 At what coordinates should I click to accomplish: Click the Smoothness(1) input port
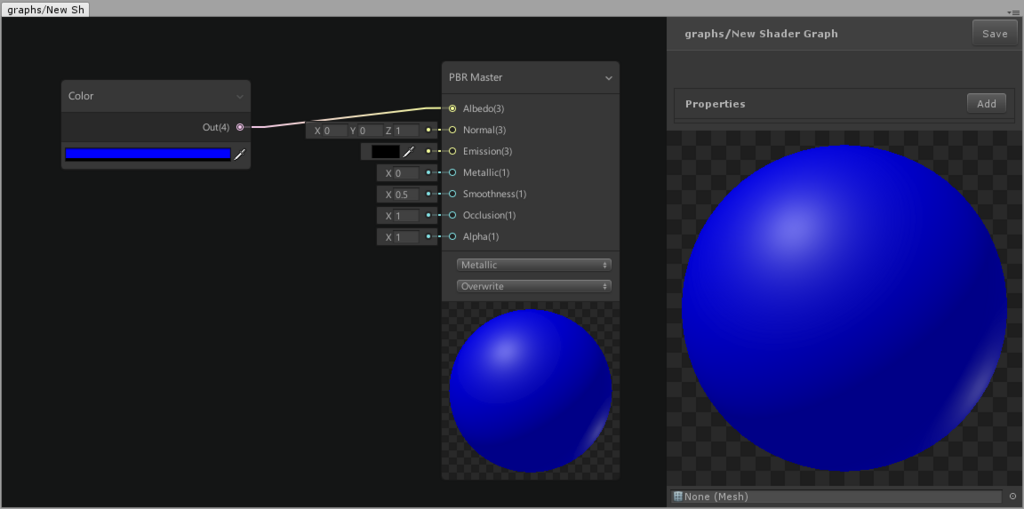[453, 194]
